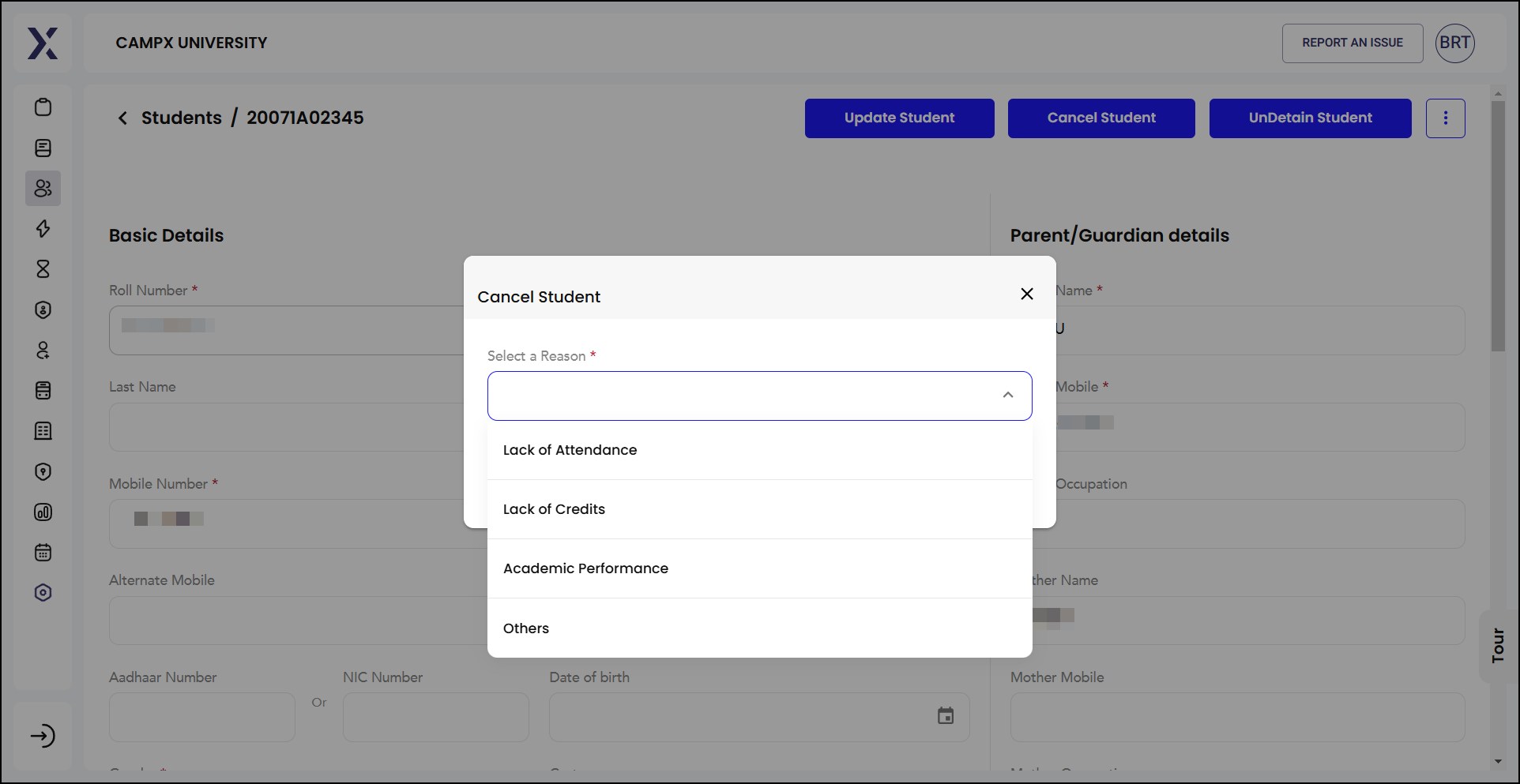Click the Date of birth field
This screenshot has height=784, width=1520.
click(x=759, y=718)
